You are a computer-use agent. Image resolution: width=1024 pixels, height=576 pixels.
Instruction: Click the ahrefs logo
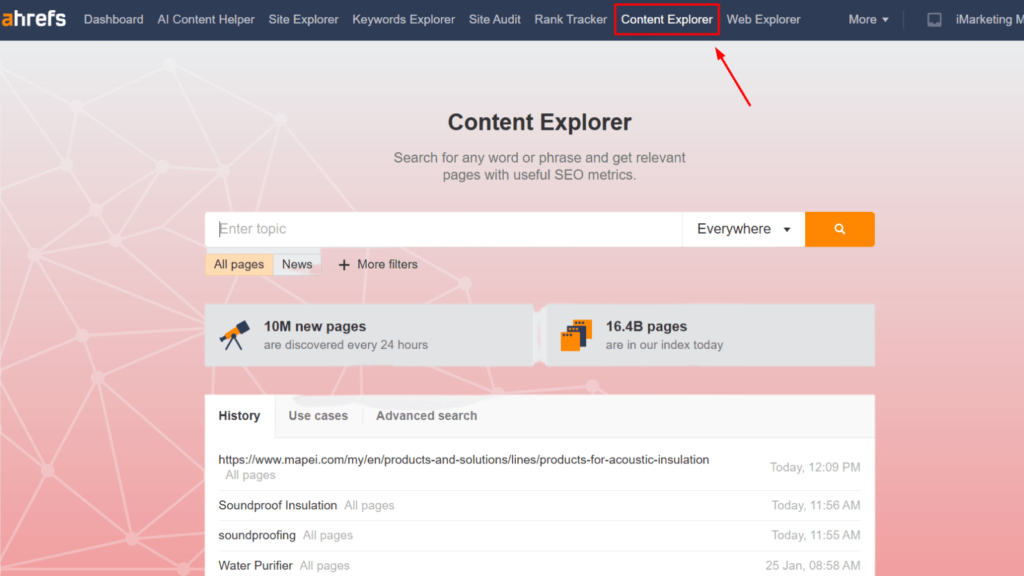[34, 19]
